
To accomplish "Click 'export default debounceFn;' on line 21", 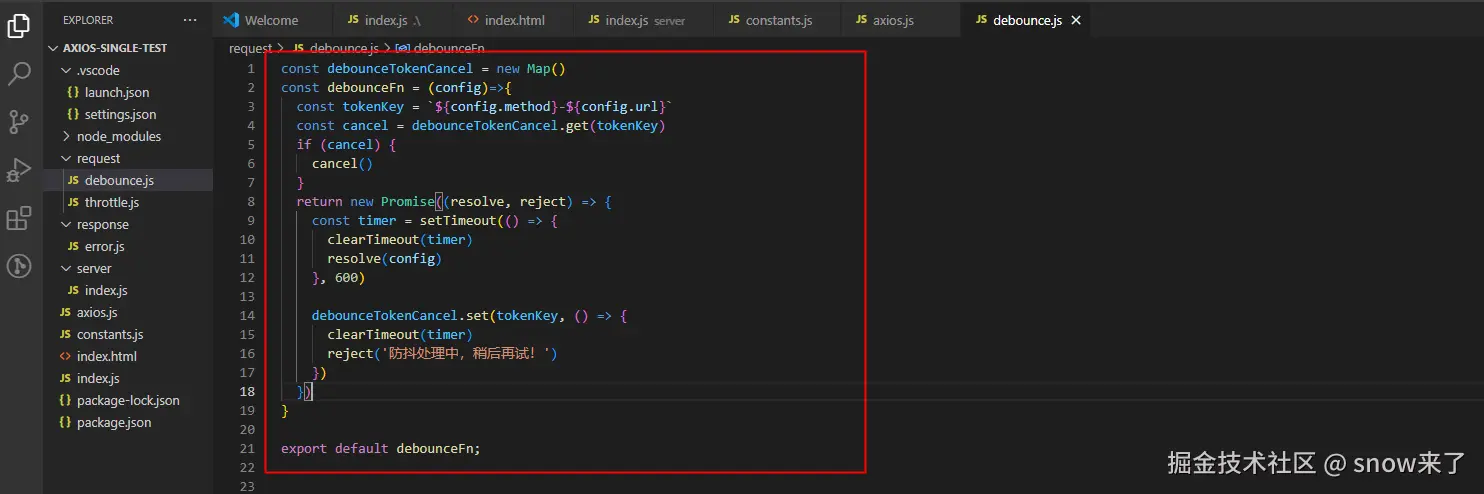I will click(x=381, y=448).
